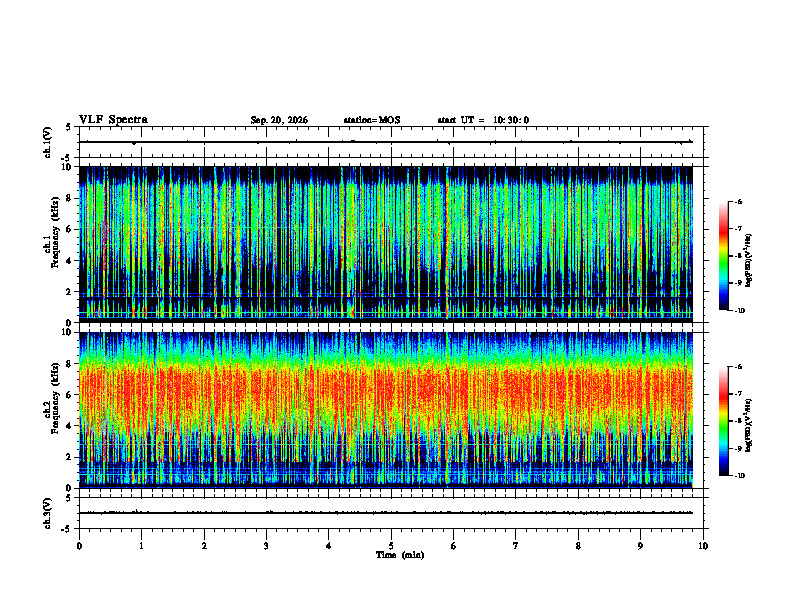Select the 1 minute tick on time axis
Screen dimensions: 792x612
click(141, 546)
